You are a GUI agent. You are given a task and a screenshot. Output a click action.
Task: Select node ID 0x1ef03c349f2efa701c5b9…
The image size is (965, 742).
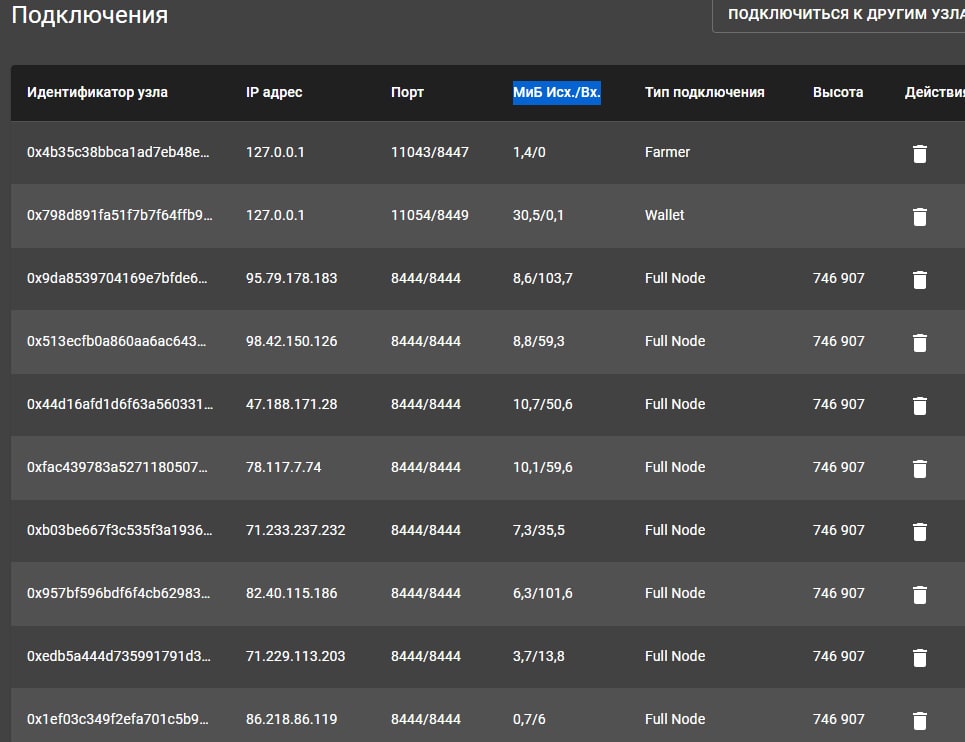[118, 719]
